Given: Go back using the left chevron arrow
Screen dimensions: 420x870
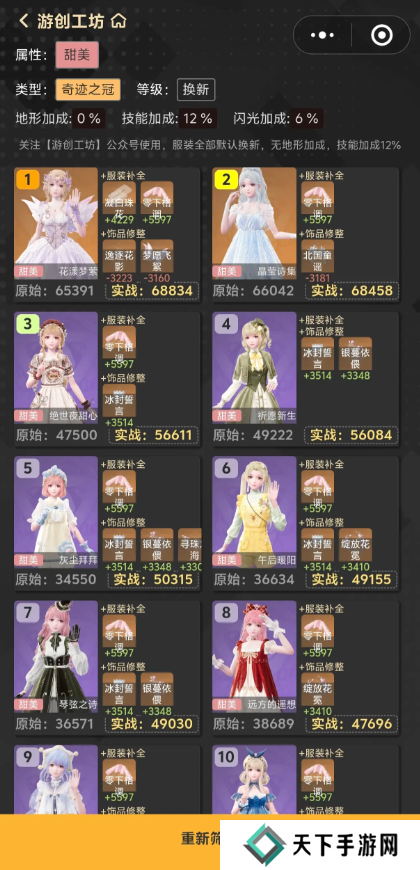Looking at the screenshot, I should [x=23, y=21].
